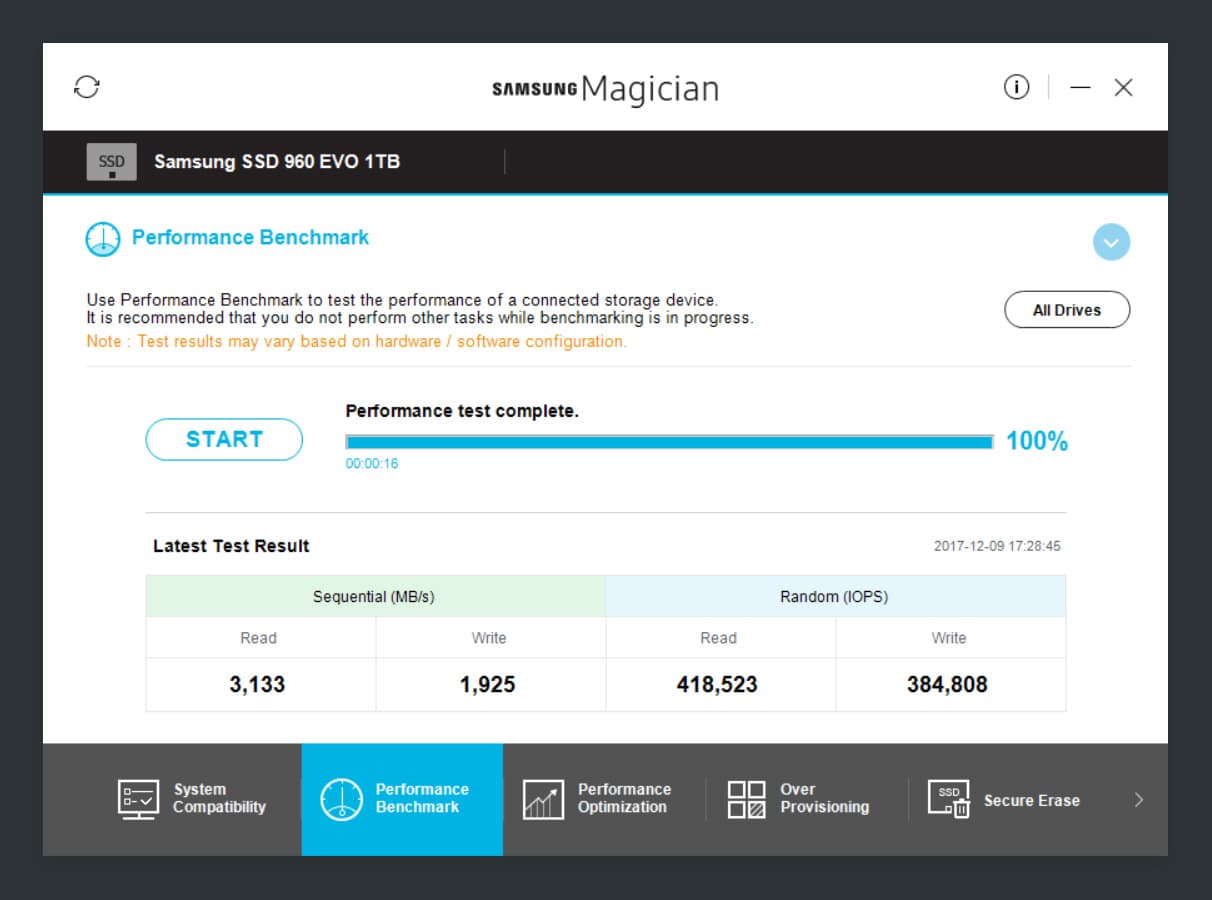The image size is (1212, 900).
Task: Click the Performance Benchmark gauge icon in header
Action: pos(103,239)
